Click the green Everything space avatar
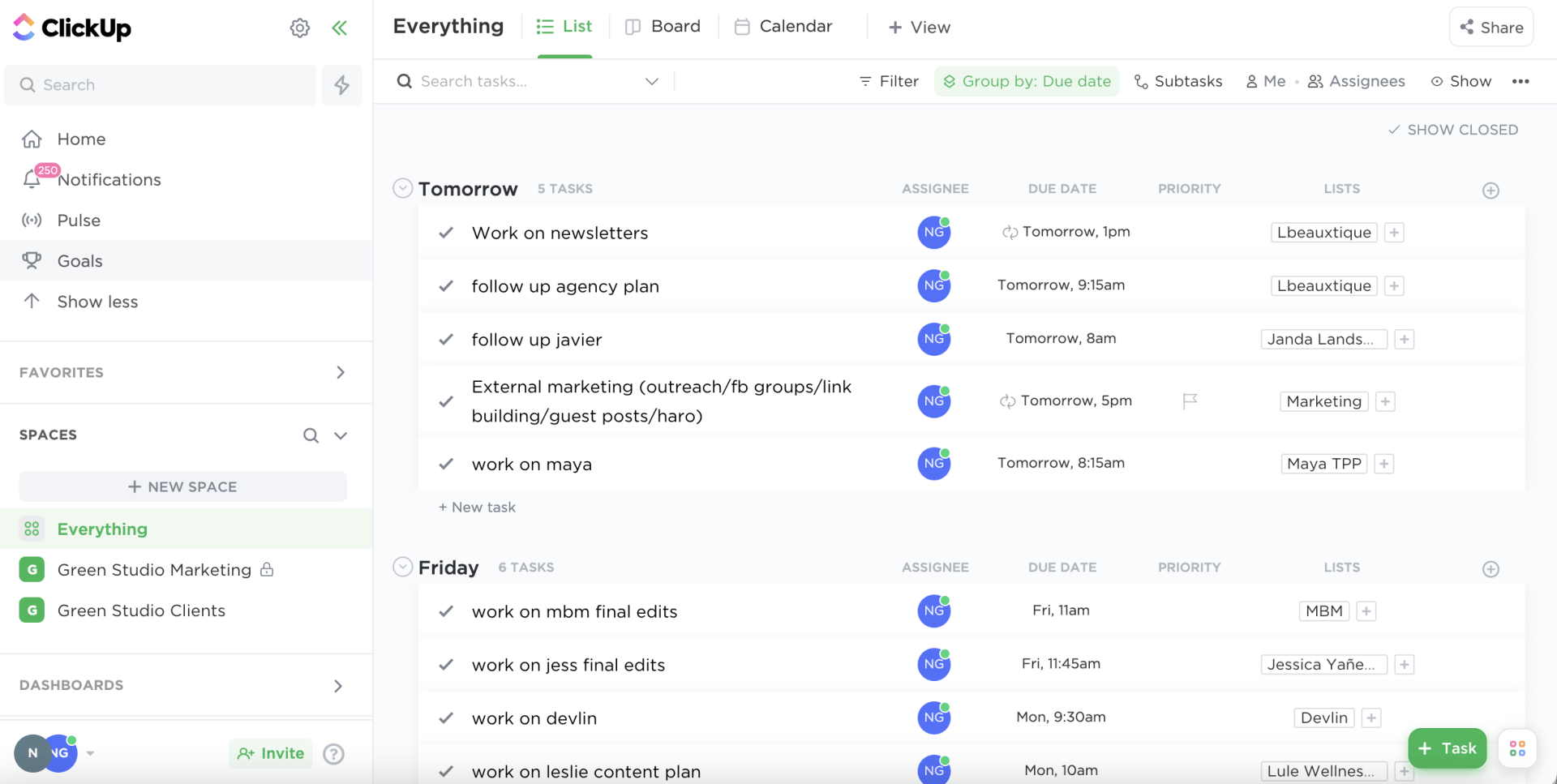 tap(32, 529)
